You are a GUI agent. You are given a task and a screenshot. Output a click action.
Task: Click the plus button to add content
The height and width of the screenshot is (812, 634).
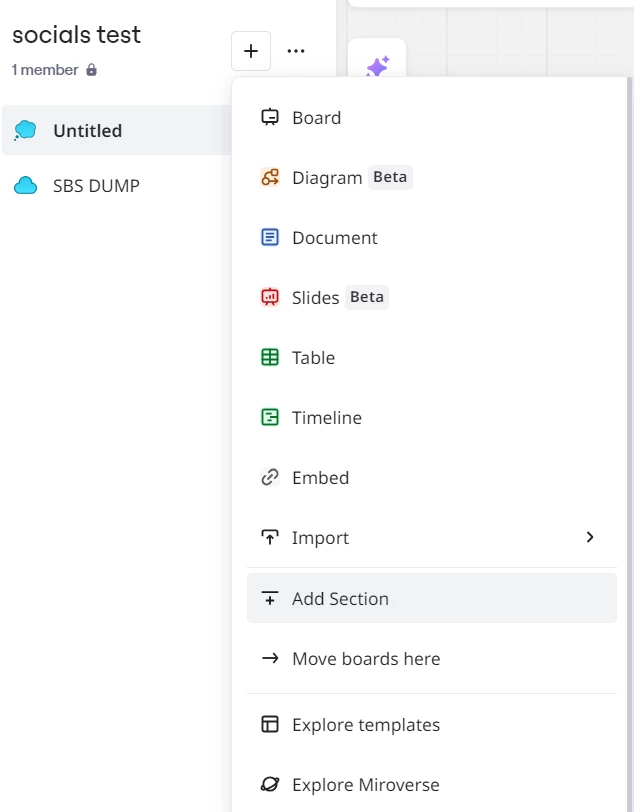click(x=251, y=51)
